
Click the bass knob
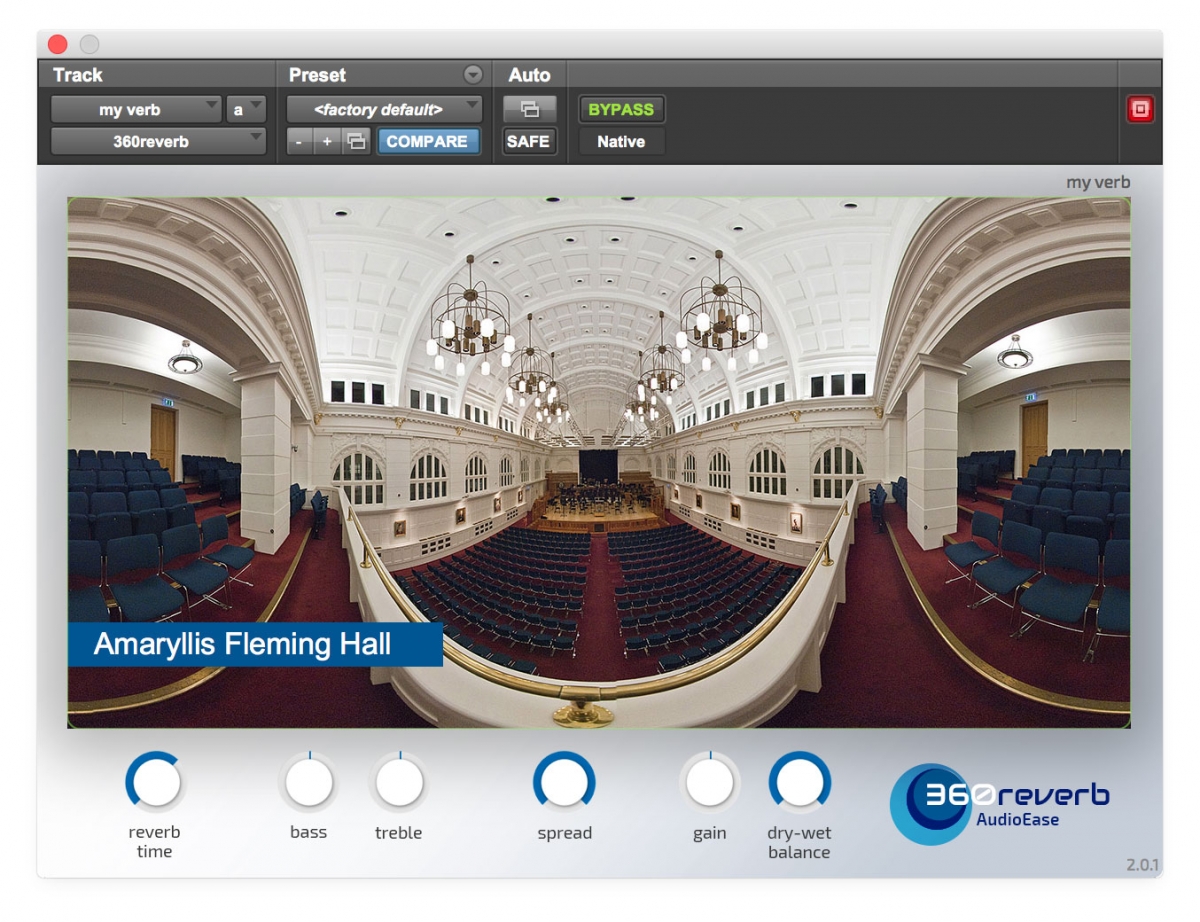pyautogui.click(x=309, y=782)
